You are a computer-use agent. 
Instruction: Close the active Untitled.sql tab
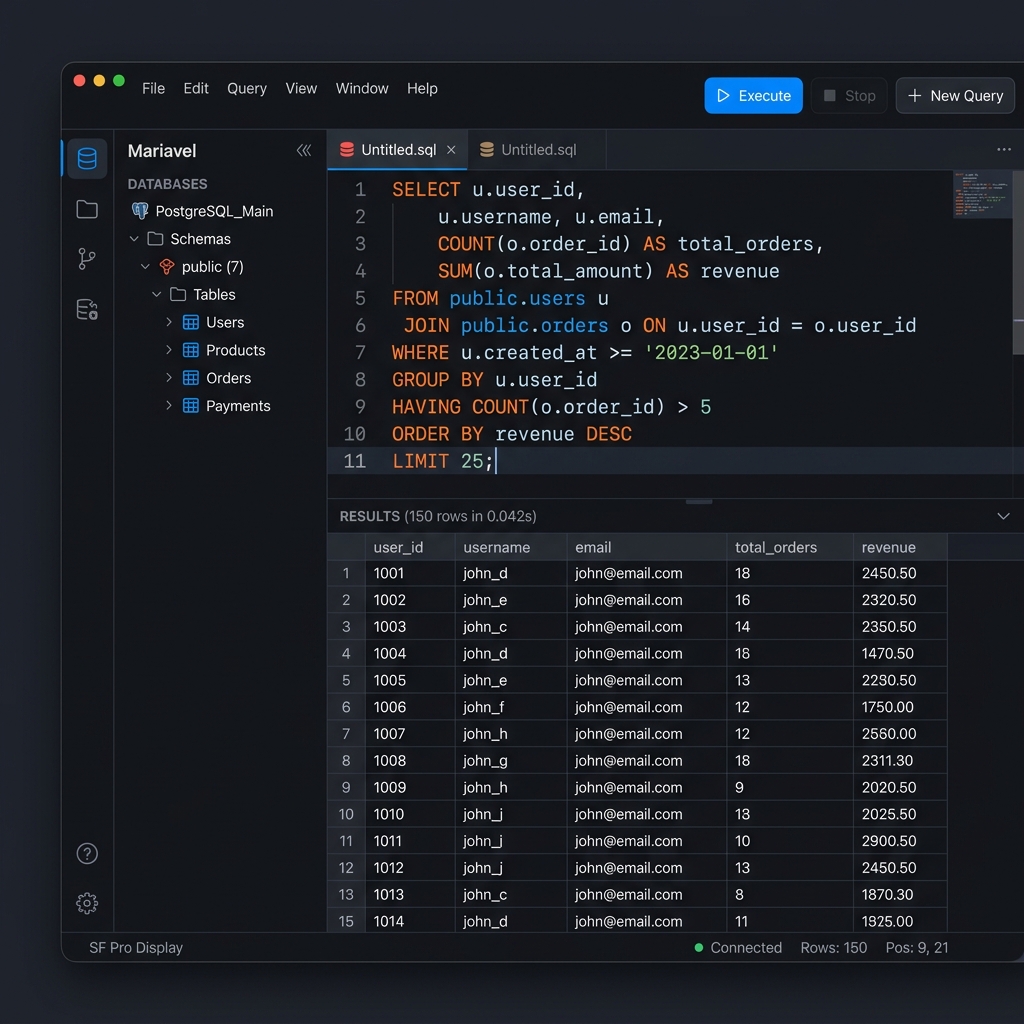click(451, 150)
